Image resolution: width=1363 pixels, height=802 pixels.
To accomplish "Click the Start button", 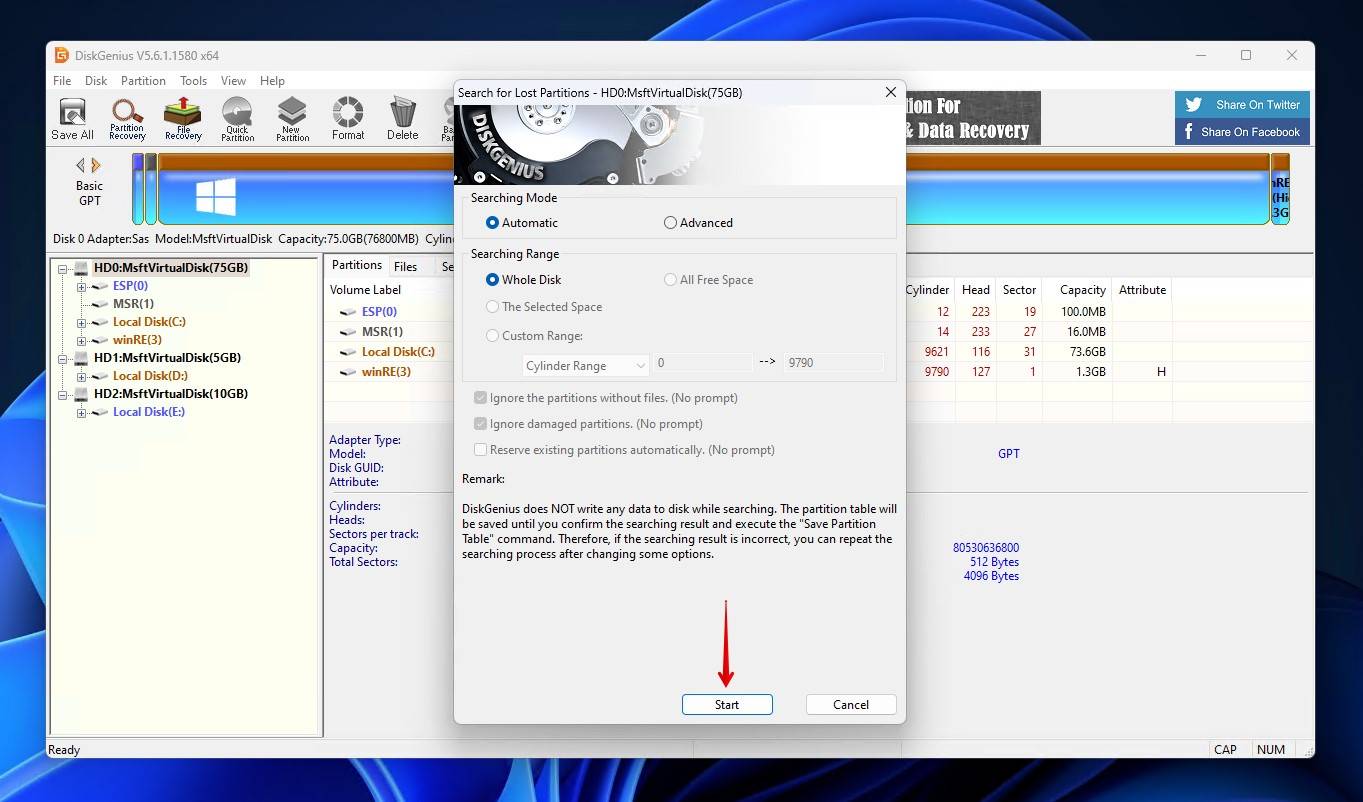I will [727, 704].
